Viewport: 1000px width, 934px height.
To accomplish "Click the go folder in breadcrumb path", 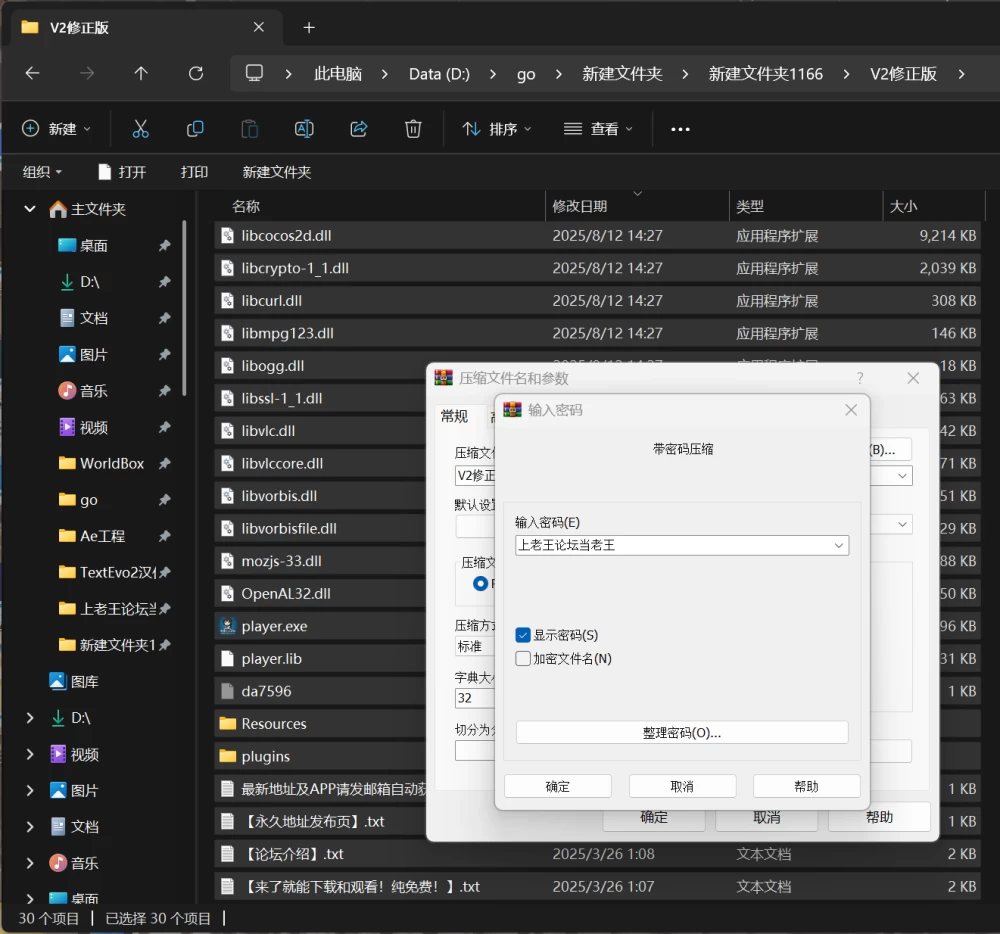I will [526, 74].
